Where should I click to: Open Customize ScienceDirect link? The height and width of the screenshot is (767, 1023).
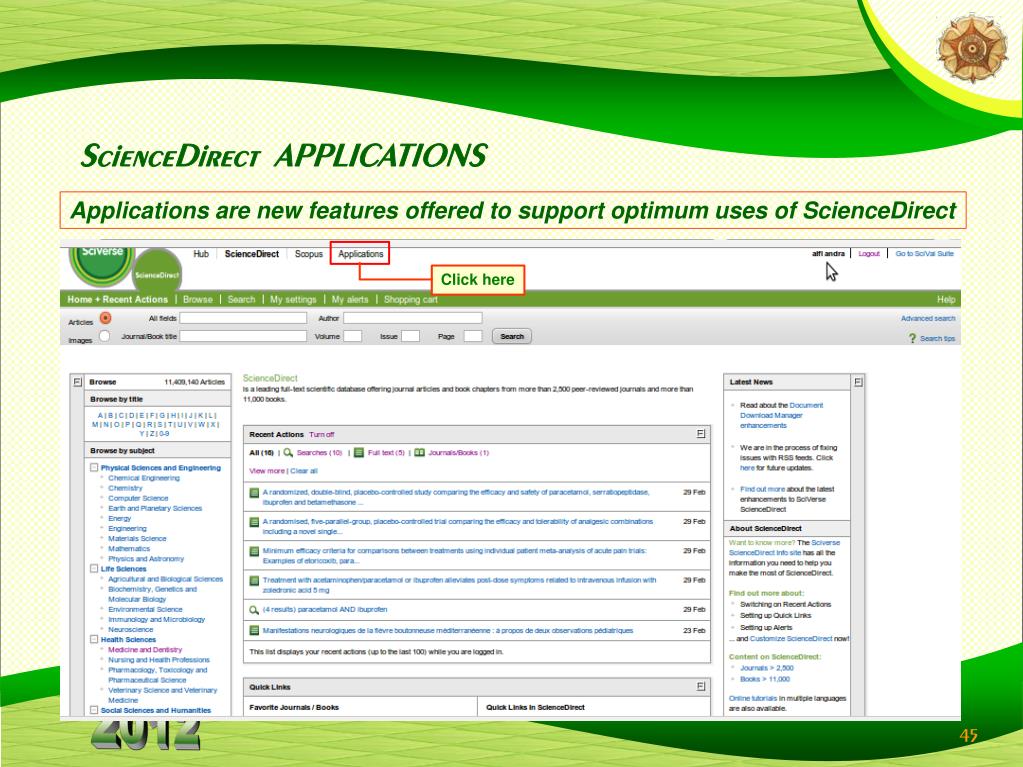[791, 639]
